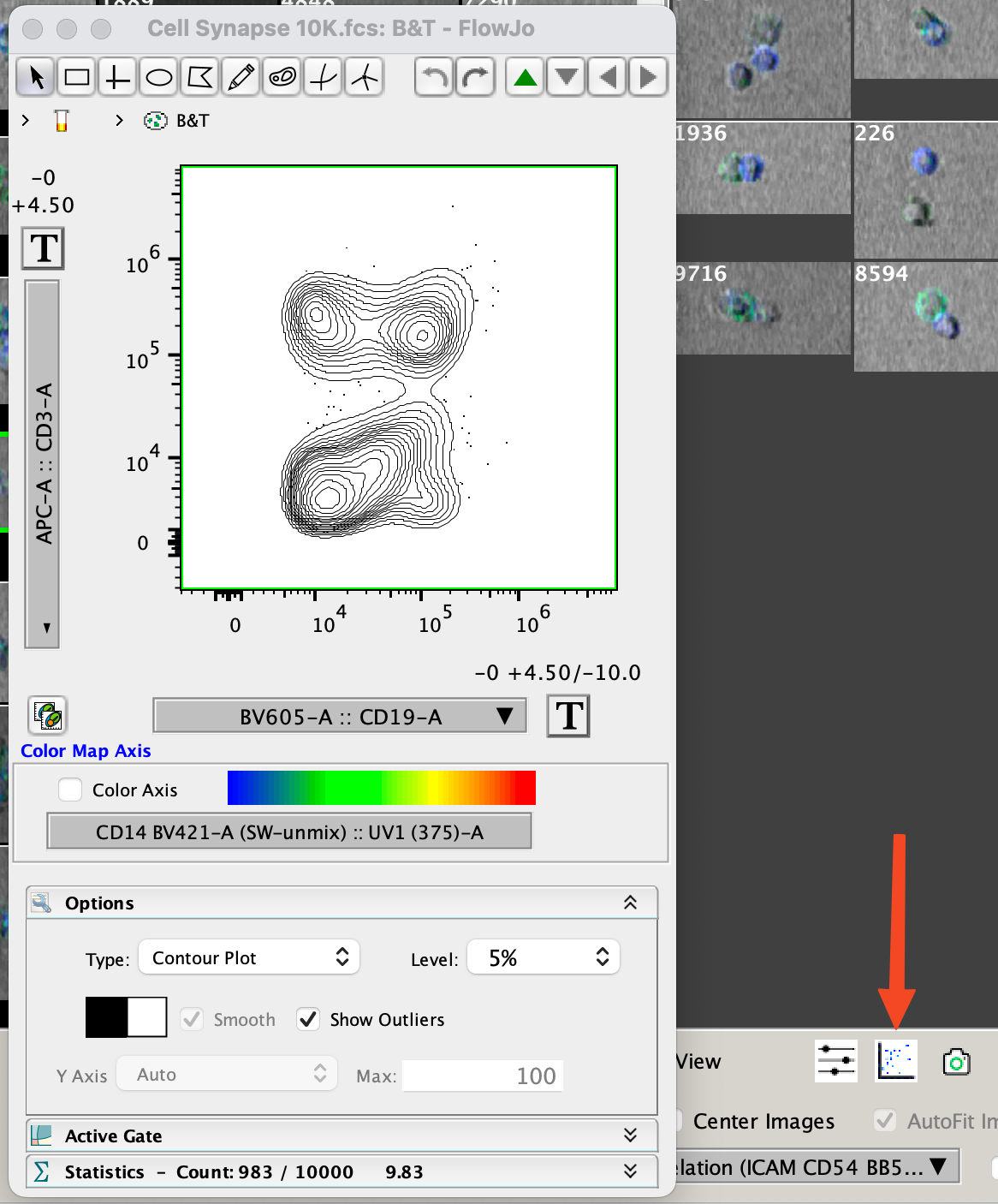Image resolution: width=998 pixels, height=1204 pixels.
Task: Open the Level 5% dropdown
Action: [543, 957]
